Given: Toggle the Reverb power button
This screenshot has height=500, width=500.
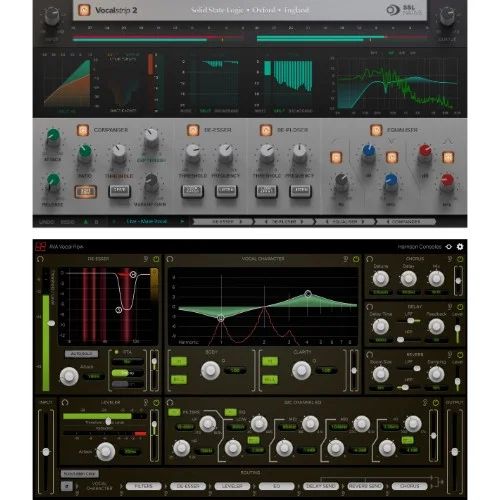Looking at the screenshot, I should point(460,354).
